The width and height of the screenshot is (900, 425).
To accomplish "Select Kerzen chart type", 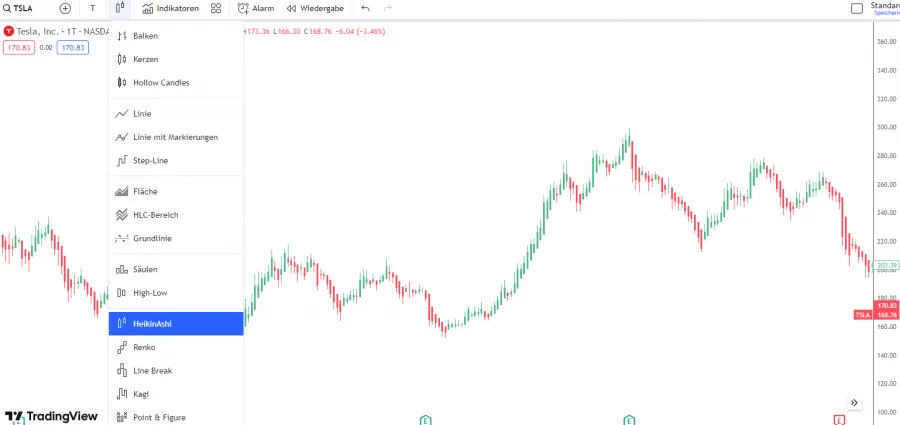I will (x=176, y=59).
